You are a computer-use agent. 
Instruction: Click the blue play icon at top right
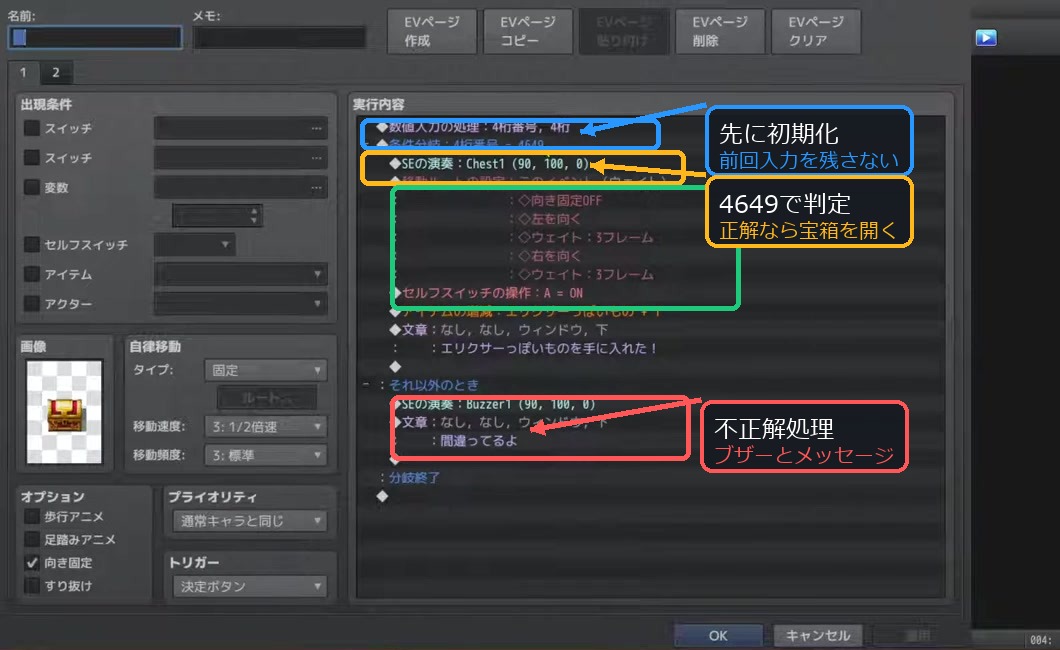(986, 38)
